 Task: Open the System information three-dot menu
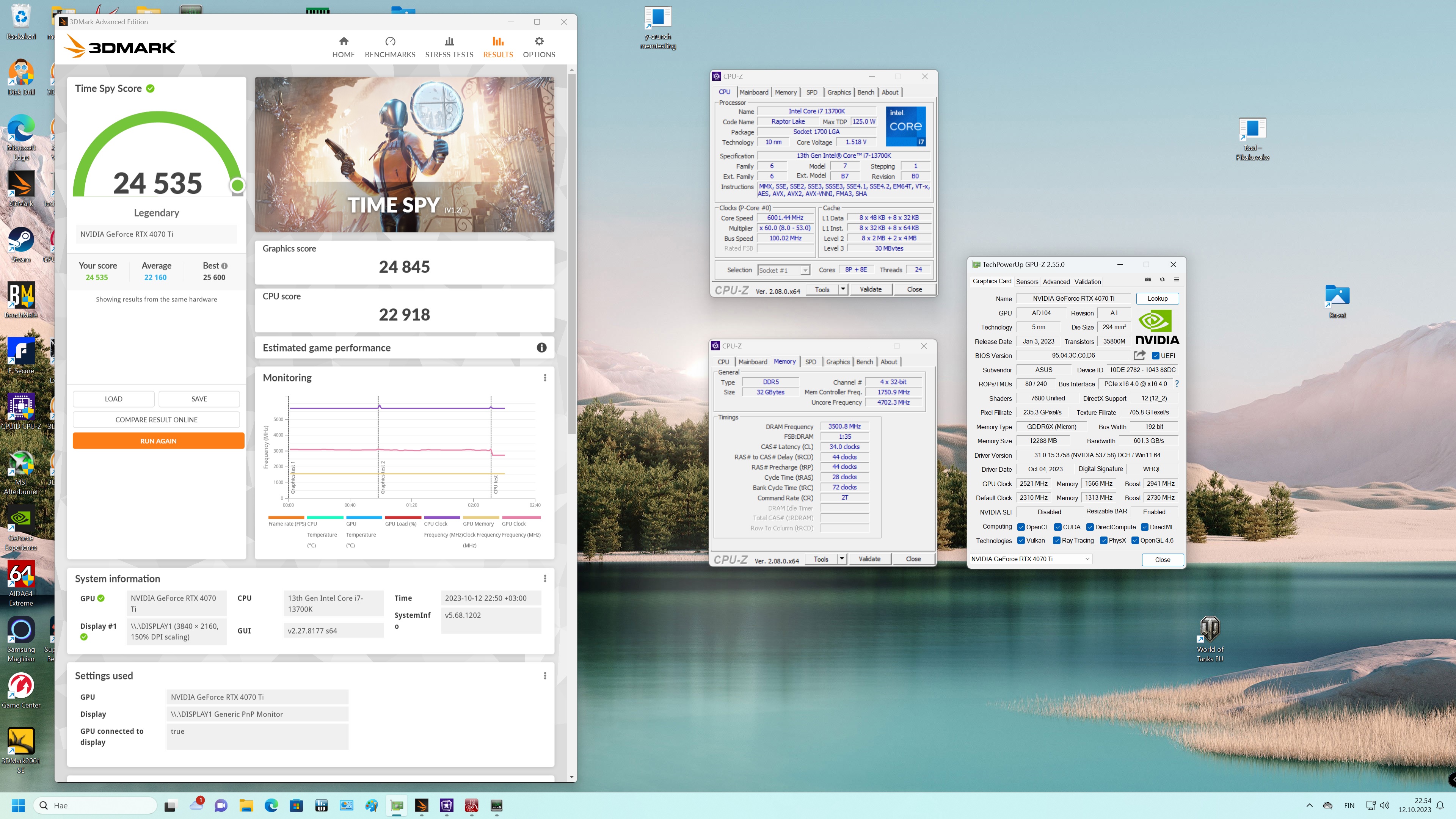pyautogui.click(x=545, y=578)
